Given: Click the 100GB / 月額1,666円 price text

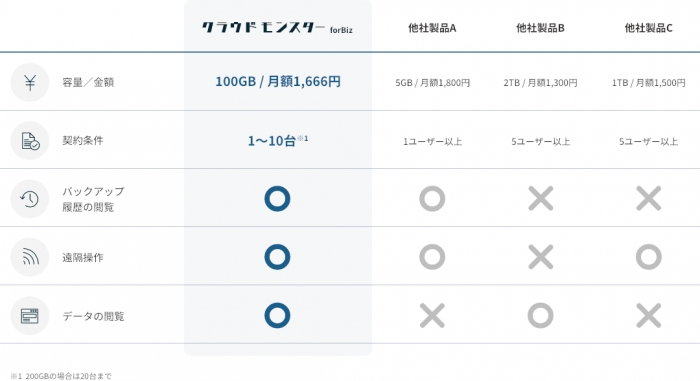Looking at the screenshot, I should pyautogui.click(x=278, y=82).
